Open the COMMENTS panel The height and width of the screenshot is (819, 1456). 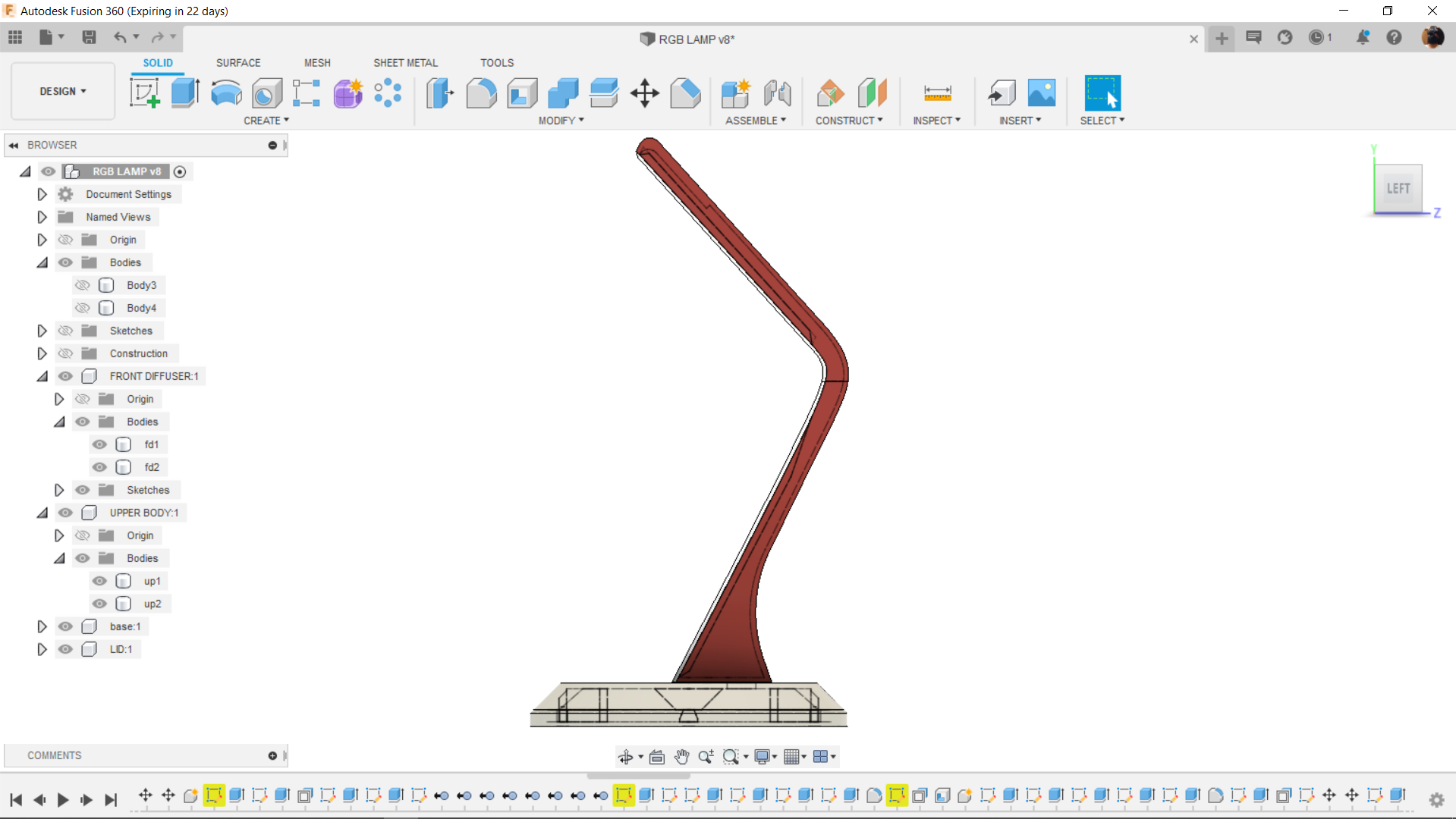(54, 755)
